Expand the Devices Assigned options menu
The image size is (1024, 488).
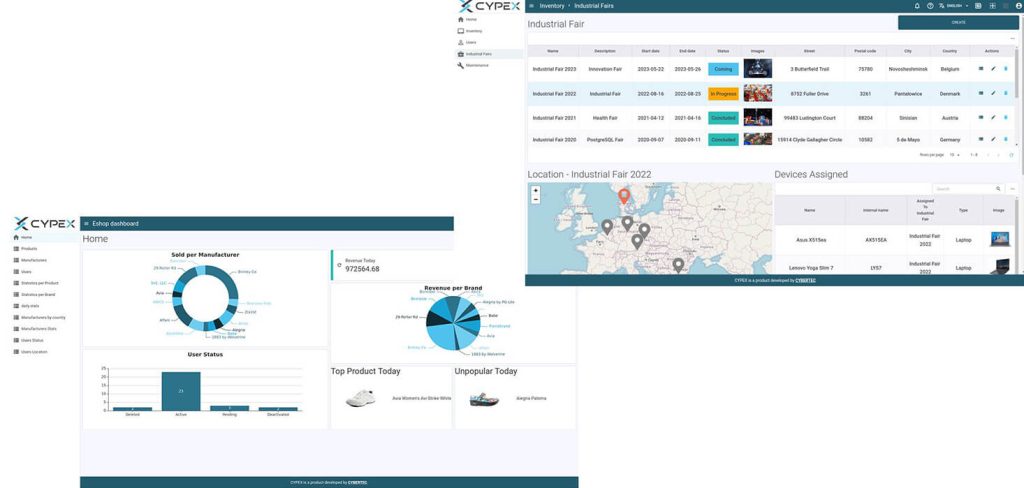pos(1012,188)
